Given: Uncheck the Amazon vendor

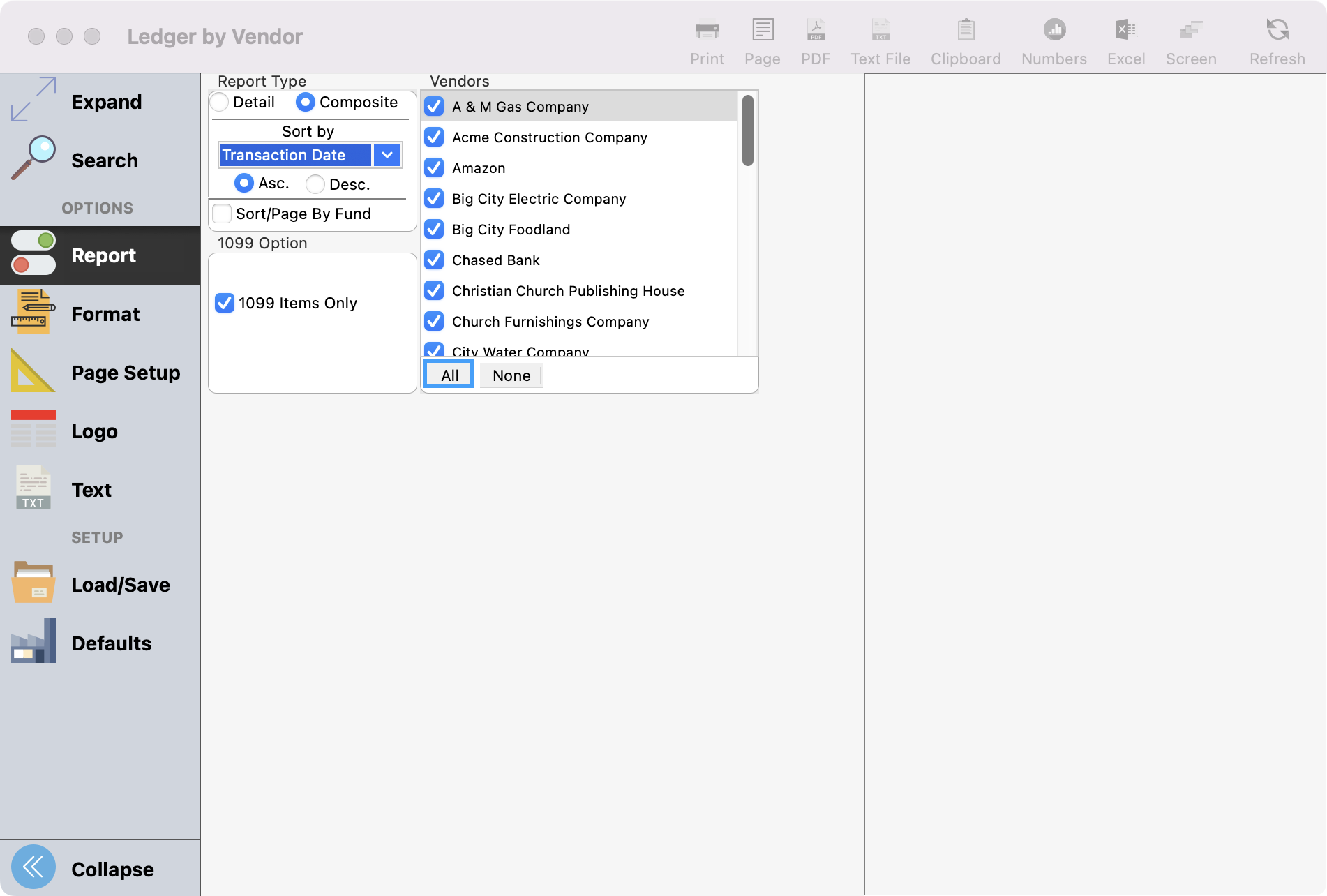Looking at the screenshot, I should 434,168.
